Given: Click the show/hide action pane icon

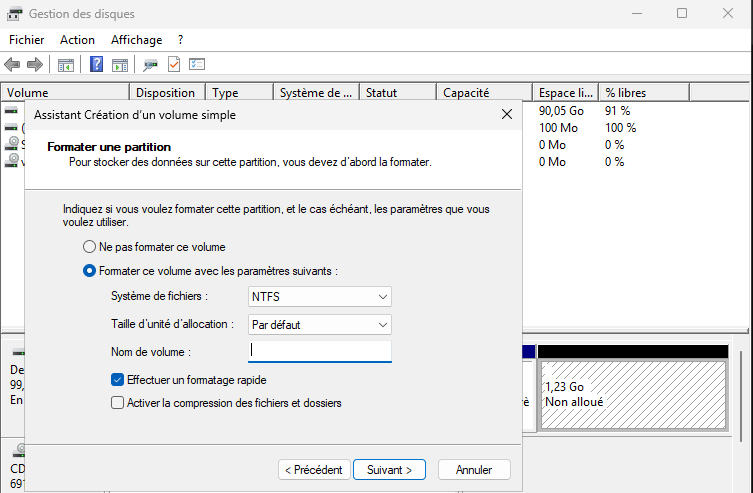Looking at the screenshot, I should (120, 65).
